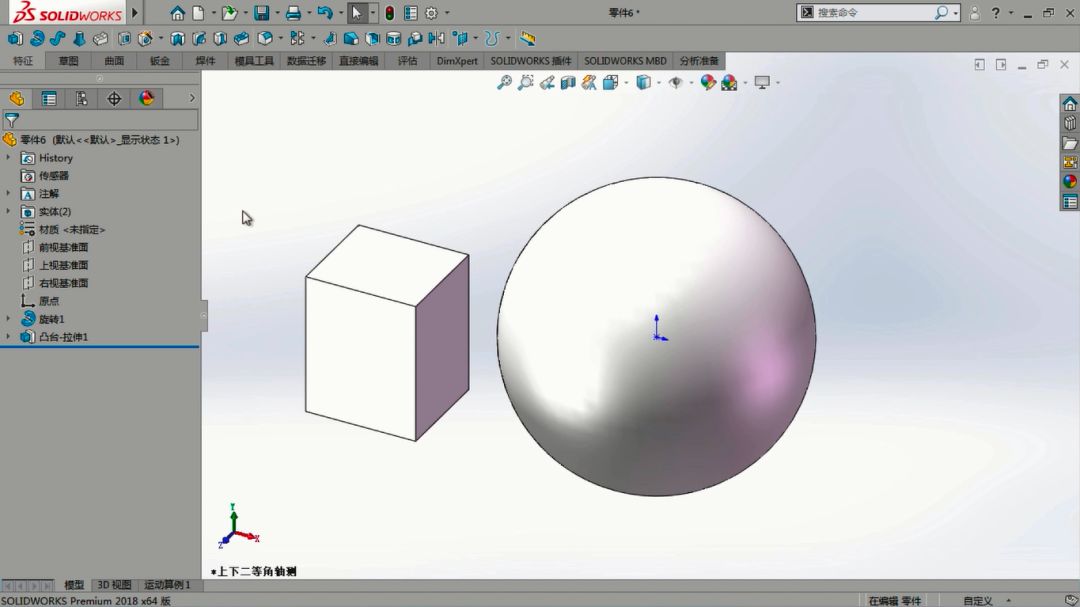Click the Apply Scene icon
The width and height of the screenshot is (1080, 607).
click(x=729, y=83)
